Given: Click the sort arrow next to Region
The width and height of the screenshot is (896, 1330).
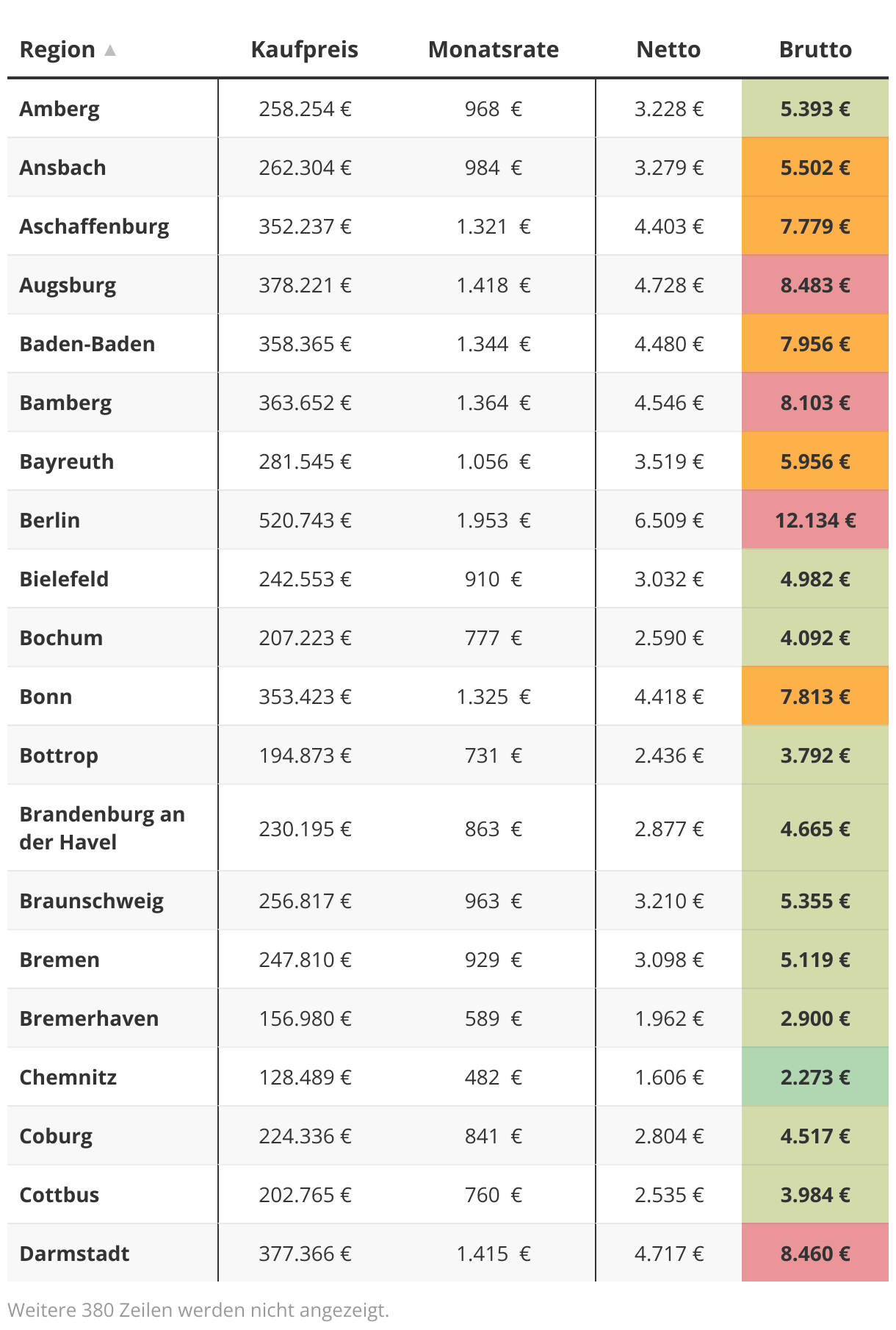Looking at the screenshot, I should click(110, 50).
